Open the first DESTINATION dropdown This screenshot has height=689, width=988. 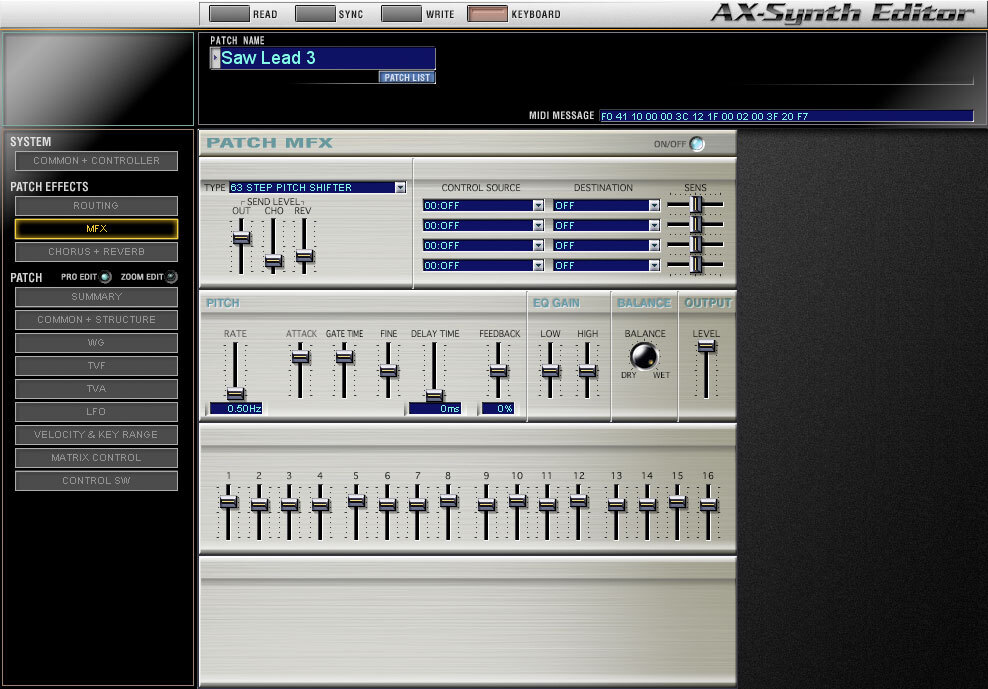click(654, 205)
